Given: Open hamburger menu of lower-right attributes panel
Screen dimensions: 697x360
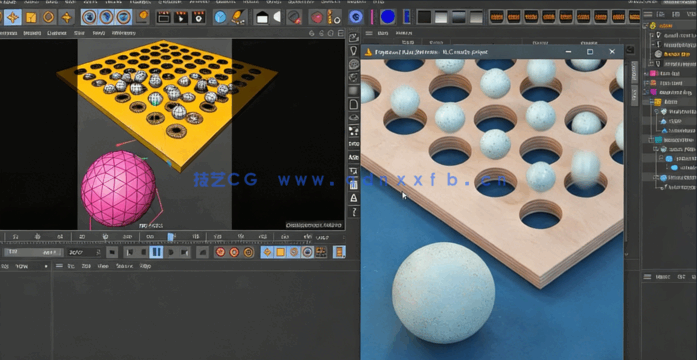Looking at the screenshot, I should coord(648,277).
